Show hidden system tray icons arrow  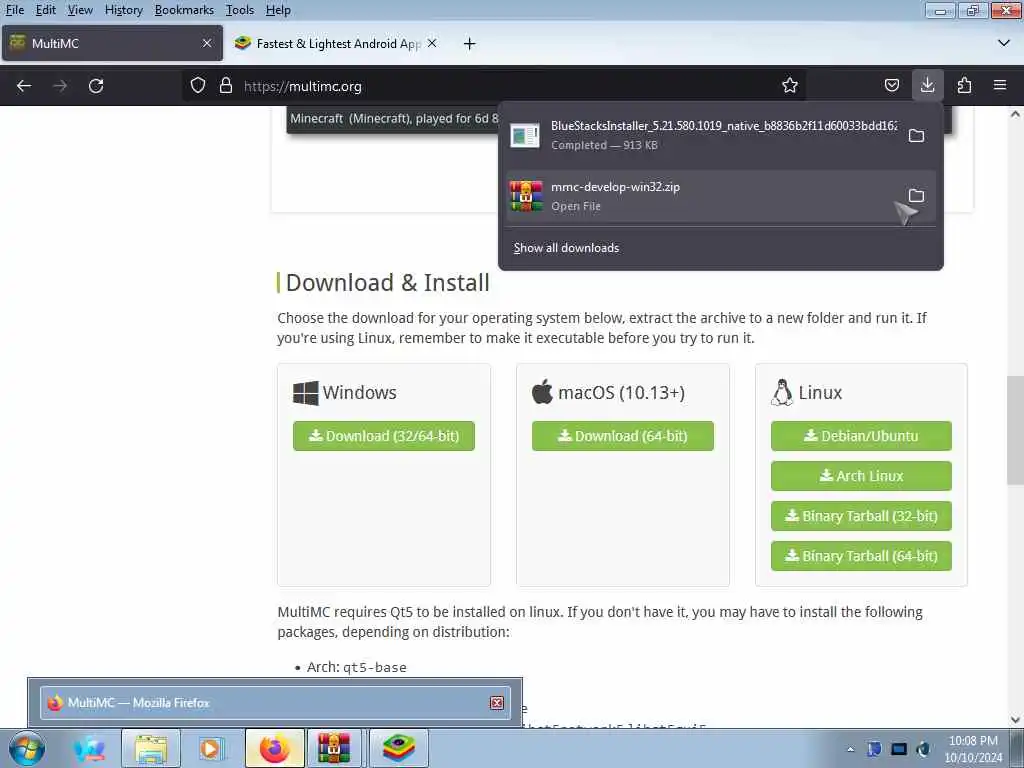pos(850,749)
